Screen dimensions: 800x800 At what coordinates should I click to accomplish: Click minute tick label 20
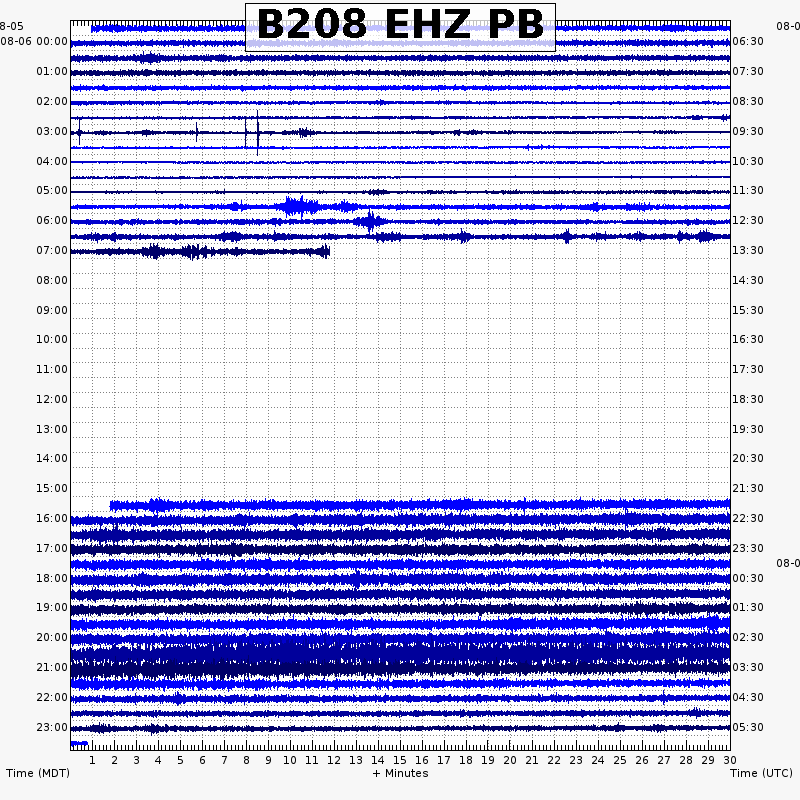(510, 761)
